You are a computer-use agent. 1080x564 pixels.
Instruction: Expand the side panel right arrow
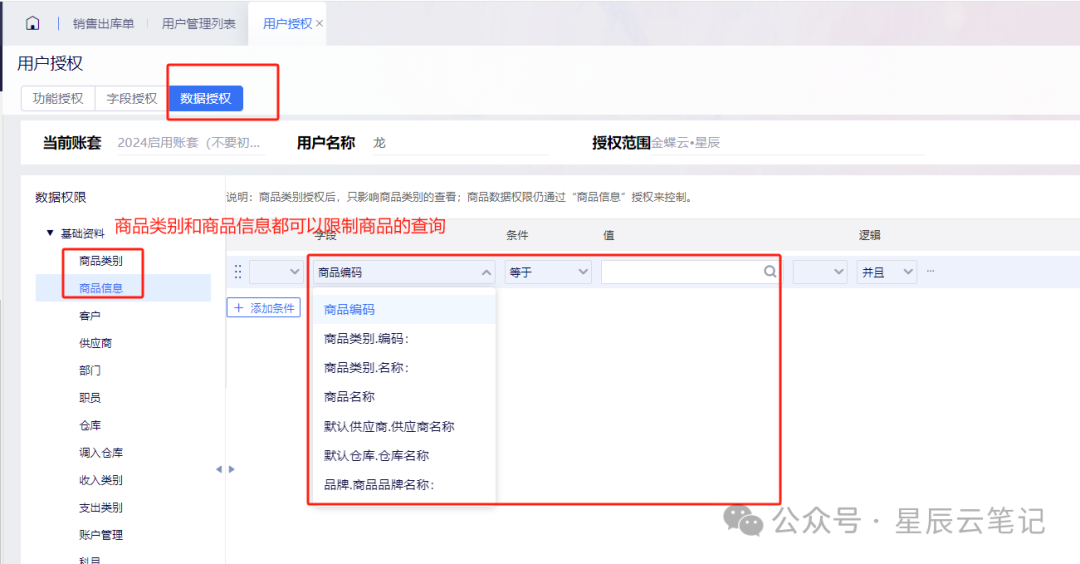(231, 469)
